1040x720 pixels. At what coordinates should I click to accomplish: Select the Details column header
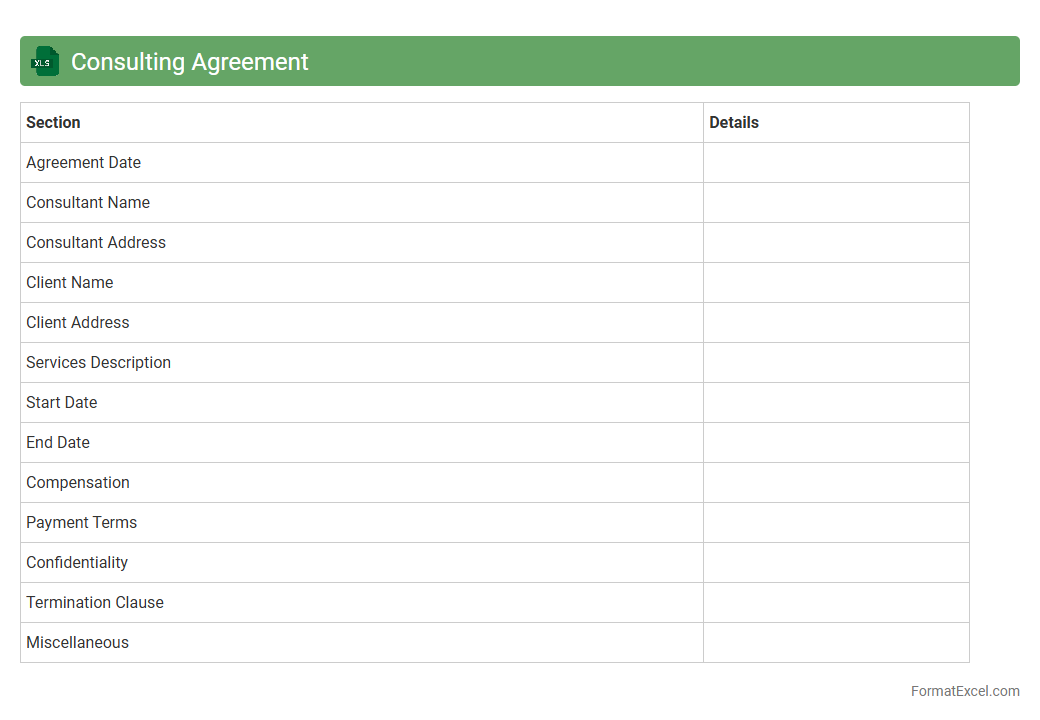point(734,122)
